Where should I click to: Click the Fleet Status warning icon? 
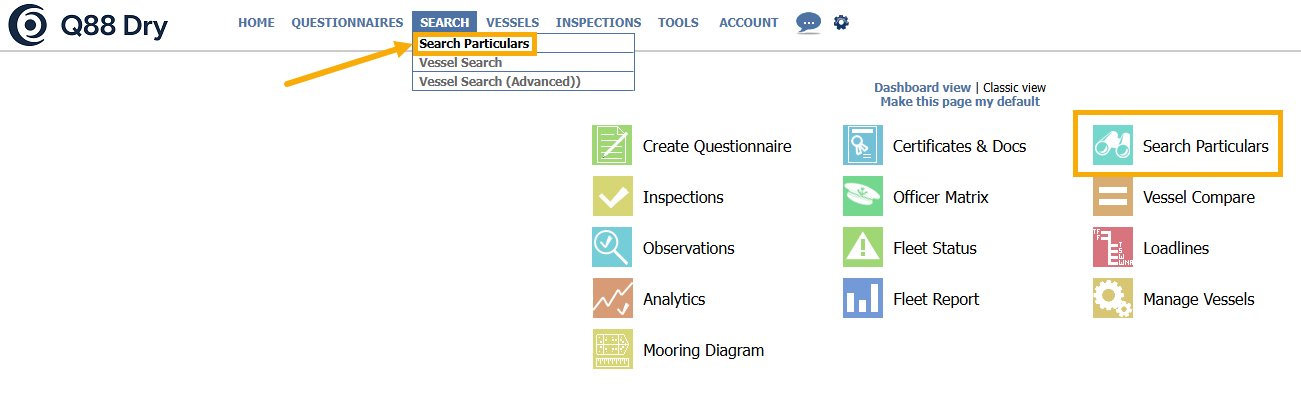862,248
